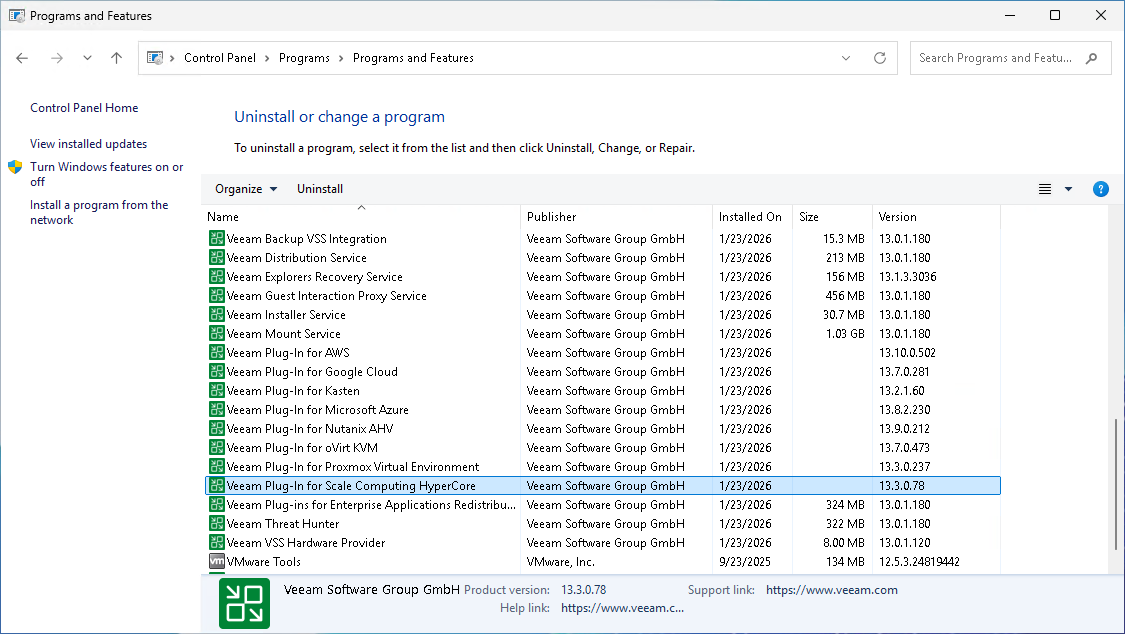Viewport: 1125px width, 634px height.
Task: Click Veeam Plug-In for Nutanix AHV icon
Action: 217,428
